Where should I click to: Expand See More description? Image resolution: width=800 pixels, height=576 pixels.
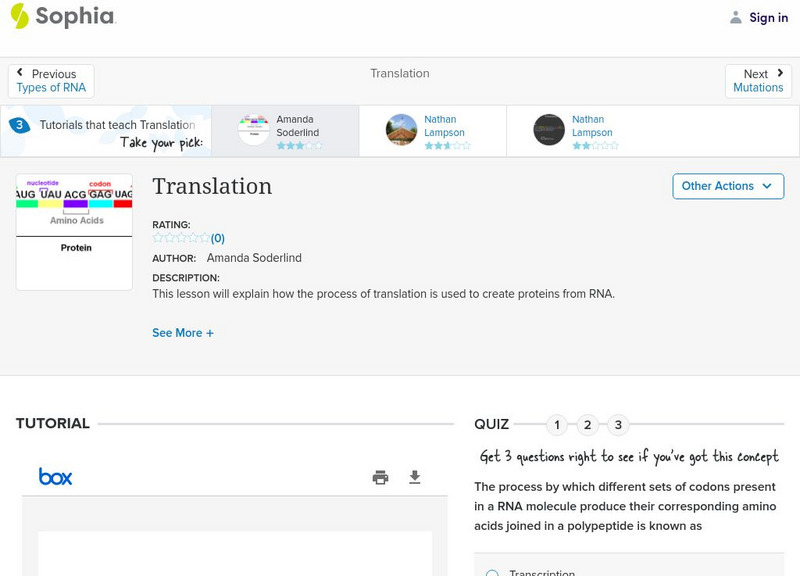tap(183, 333)
